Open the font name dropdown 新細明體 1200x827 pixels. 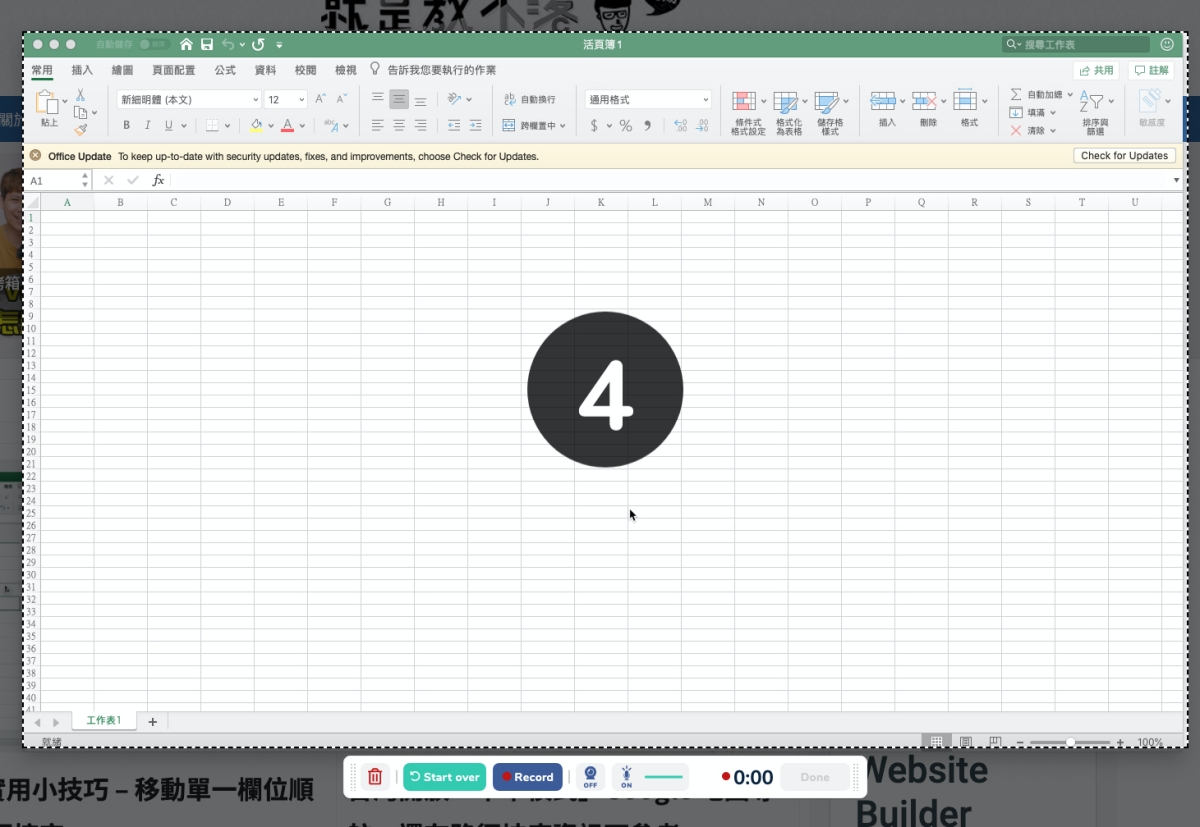(x=189, y=100)
